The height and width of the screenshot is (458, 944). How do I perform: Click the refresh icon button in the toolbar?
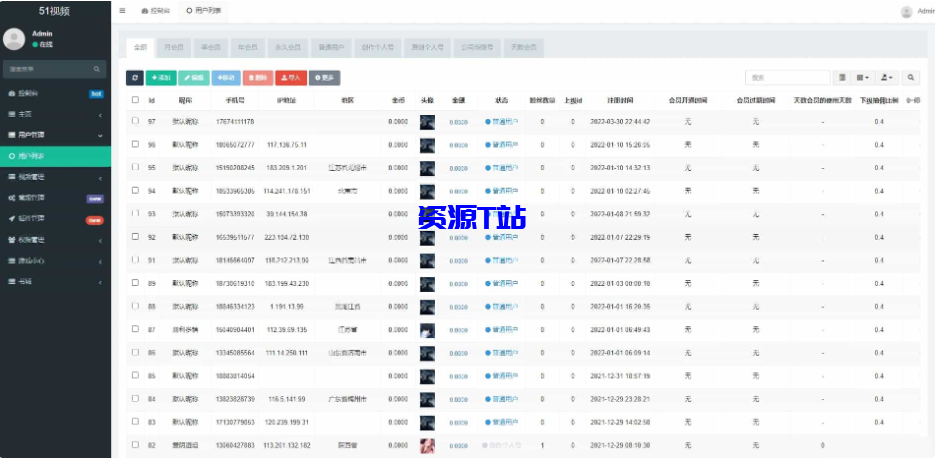[135, 78]
